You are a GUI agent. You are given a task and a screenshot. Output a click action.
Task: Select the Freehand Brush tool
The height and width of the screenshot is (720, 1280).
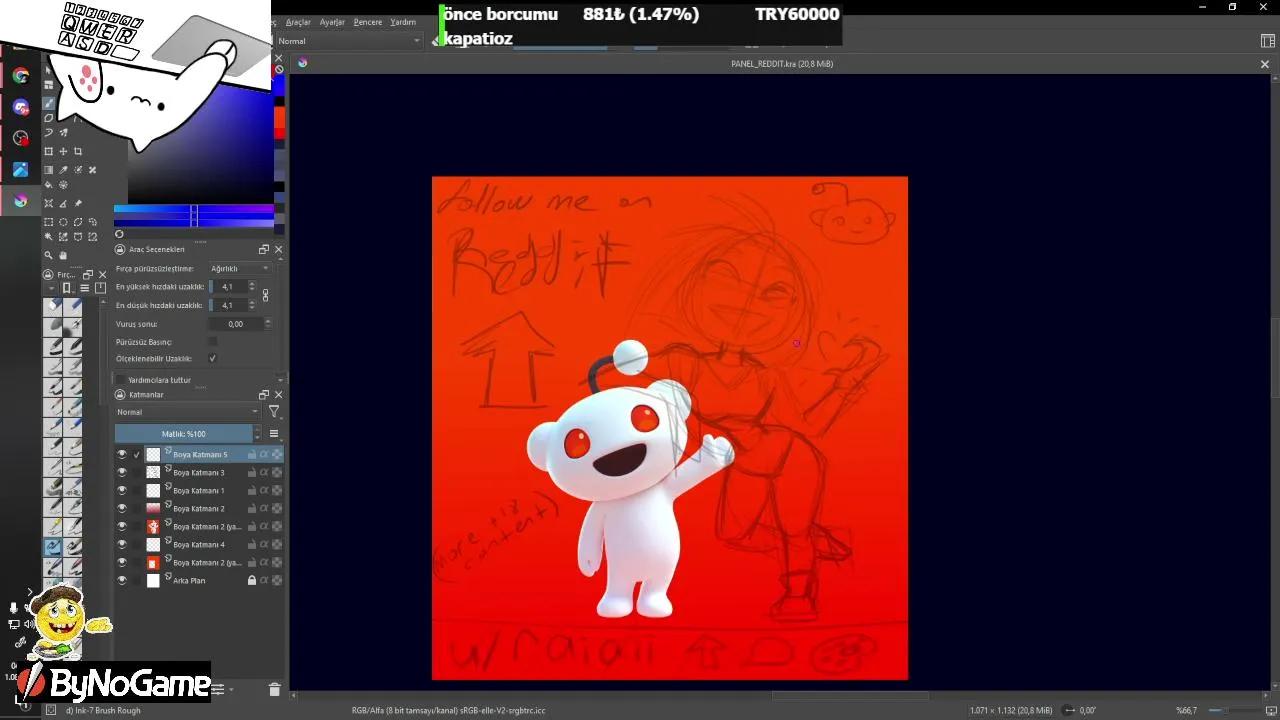(x=48, y=103)
